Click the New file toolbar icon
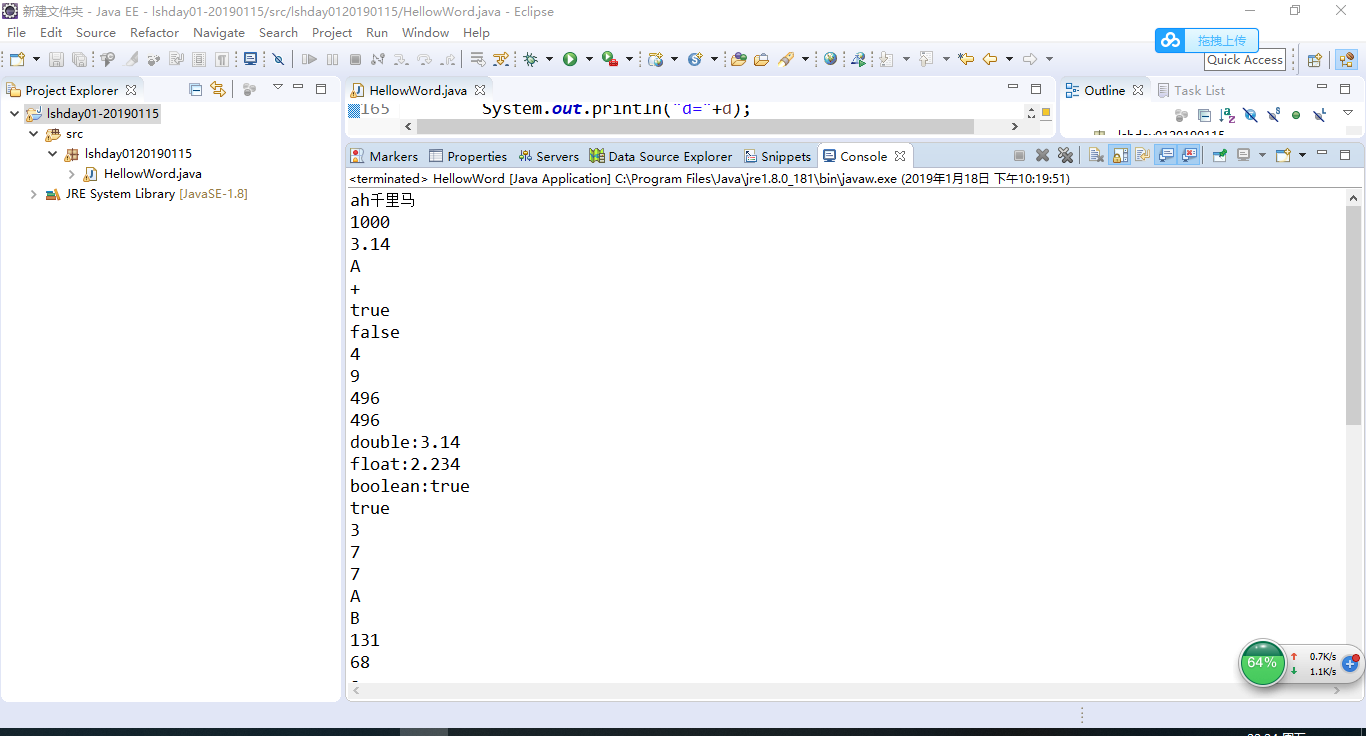The image size is (1366, 736). point(17,60)
